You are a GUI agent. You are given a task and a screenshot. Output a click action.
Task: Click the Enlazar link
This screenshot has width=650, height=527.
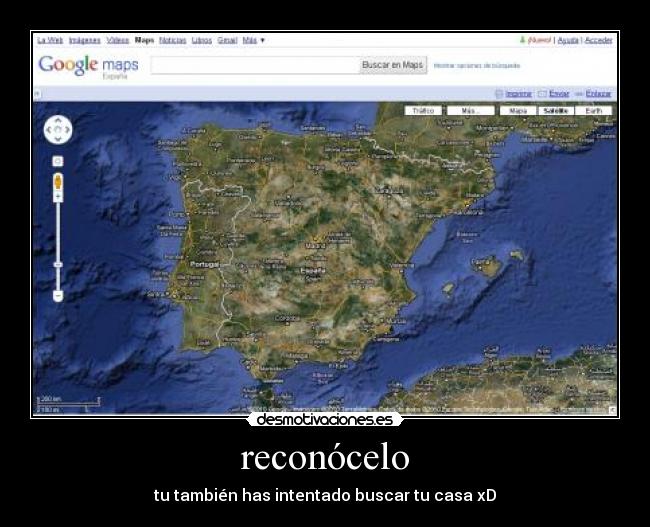(598, 94)
